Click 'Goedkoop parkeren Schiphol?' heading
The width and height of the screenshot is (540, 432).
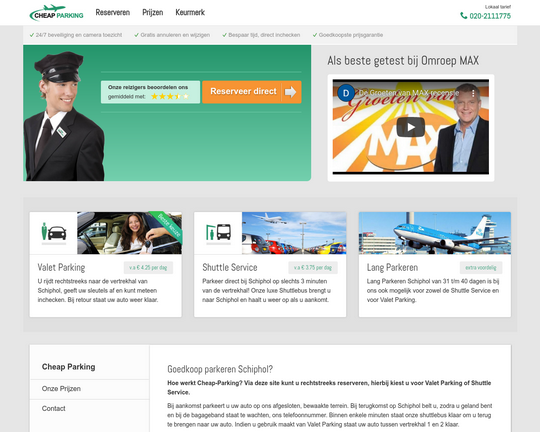coord(220,369)
